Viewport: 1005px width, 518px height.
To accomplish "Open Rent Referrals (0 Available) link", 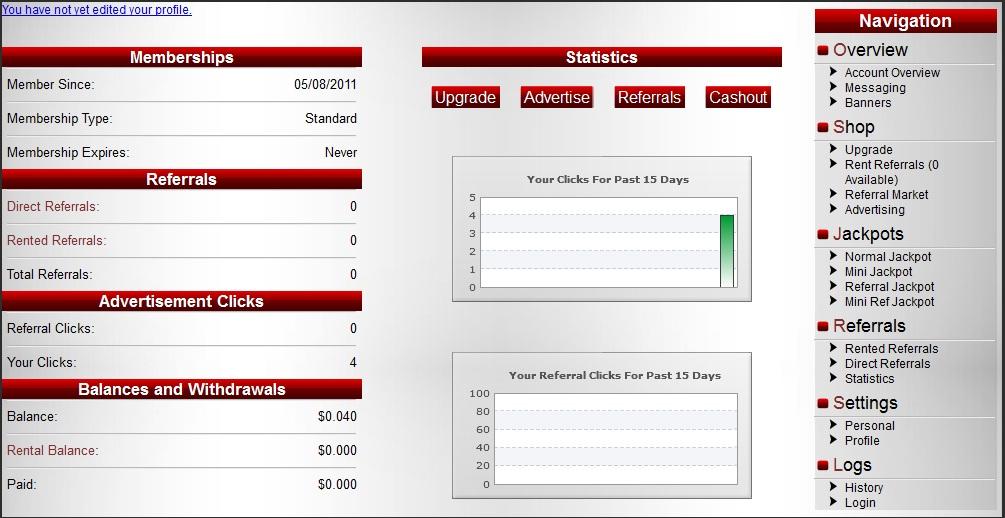I will (892, 172).
